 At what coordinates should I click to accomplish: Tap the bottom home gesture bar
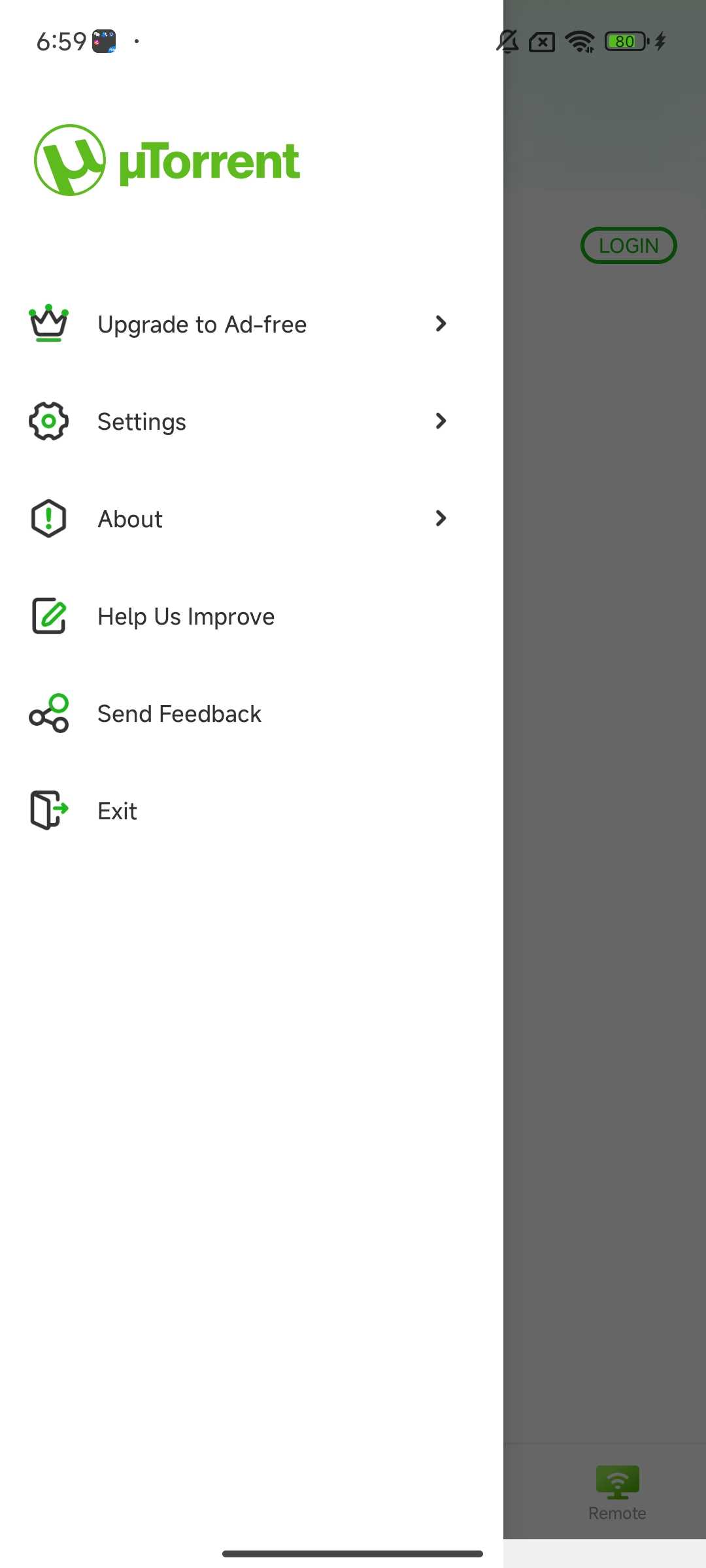352,1554
